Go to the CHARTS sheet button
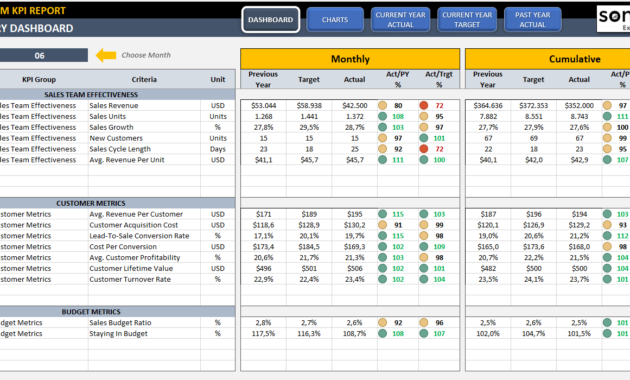The image size is (630, 380). (335, 20)
